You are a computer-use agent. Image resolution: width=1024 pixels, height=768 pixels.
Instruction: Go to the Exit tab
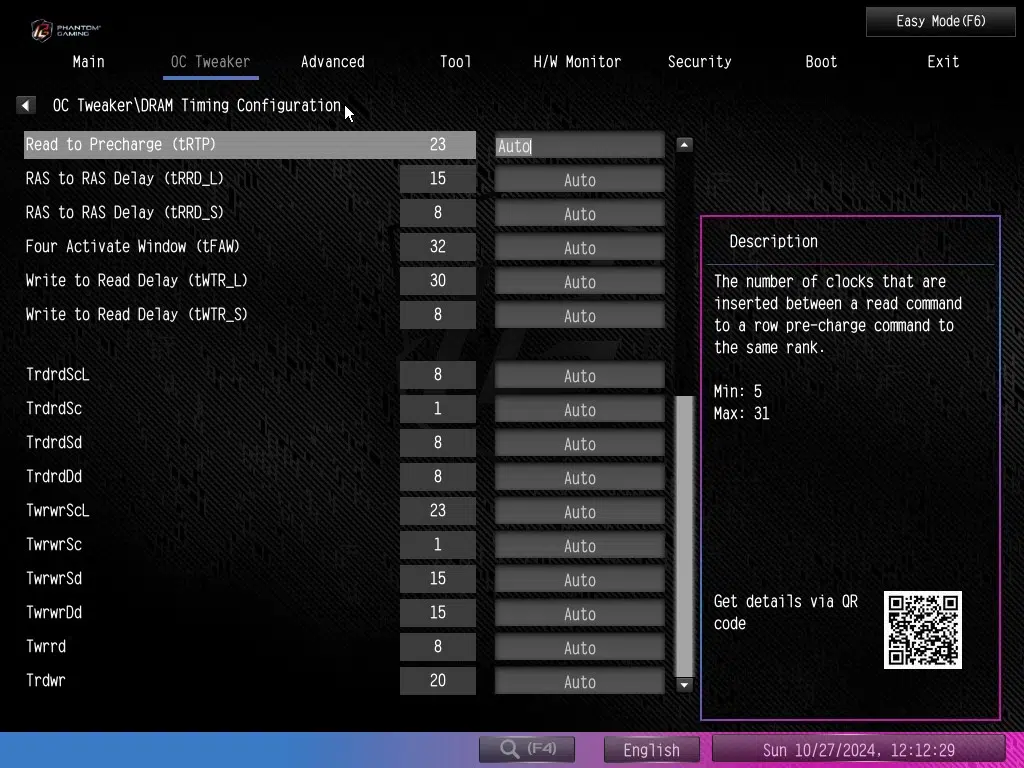pos(943,62)
